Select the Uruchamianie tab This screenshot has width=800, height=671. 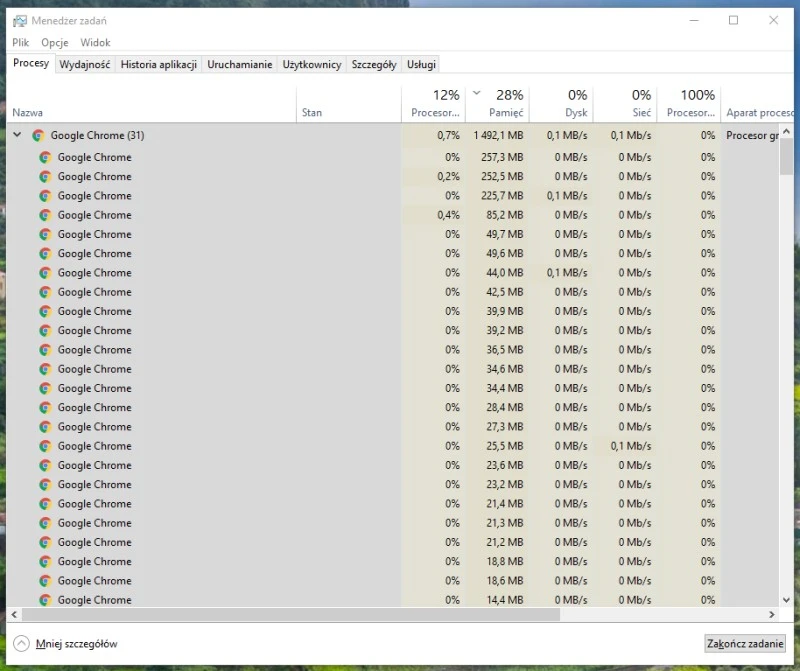click(240, 63)
